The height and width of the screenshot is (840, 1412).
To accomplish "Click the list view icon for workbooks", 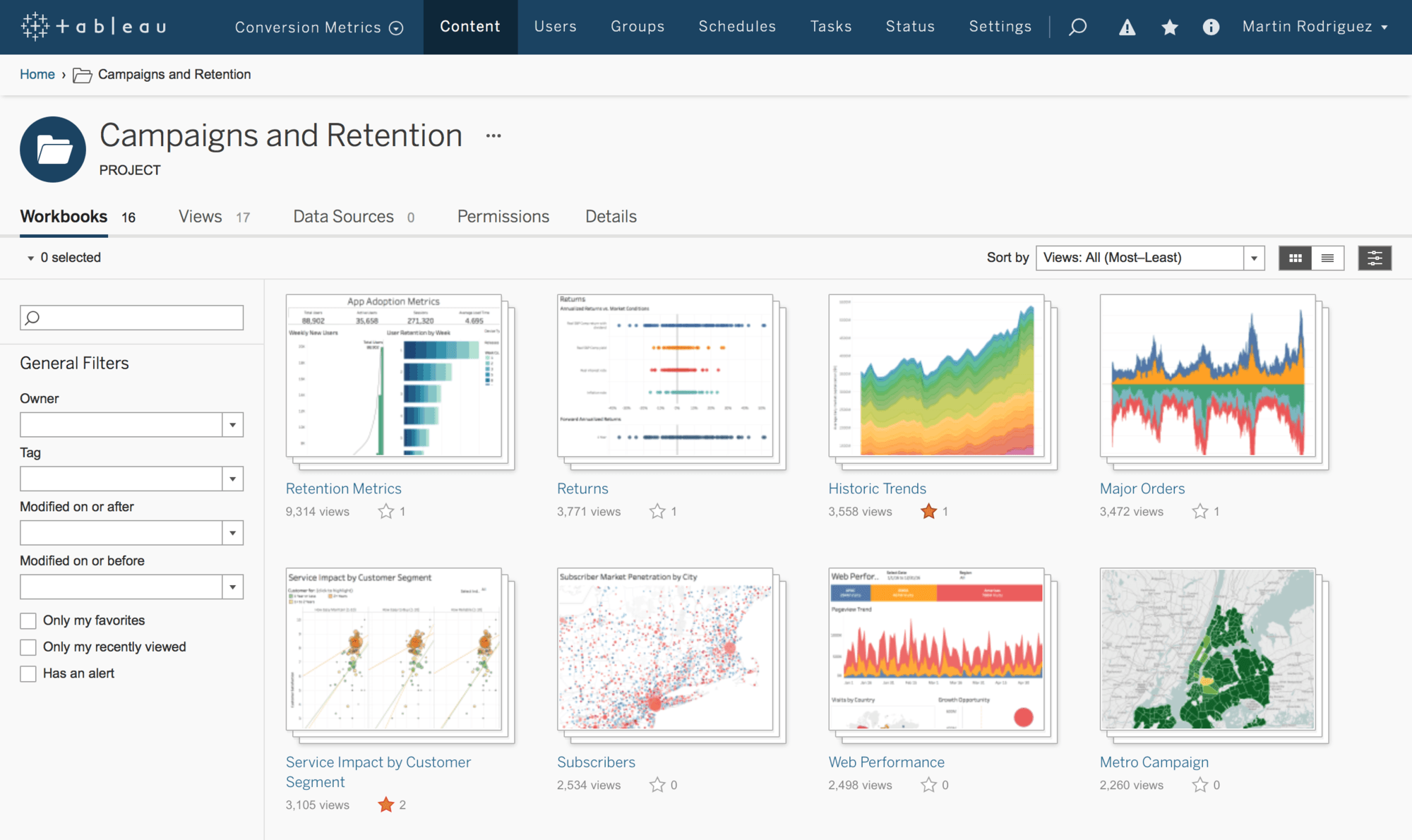I will point(1327,258).
